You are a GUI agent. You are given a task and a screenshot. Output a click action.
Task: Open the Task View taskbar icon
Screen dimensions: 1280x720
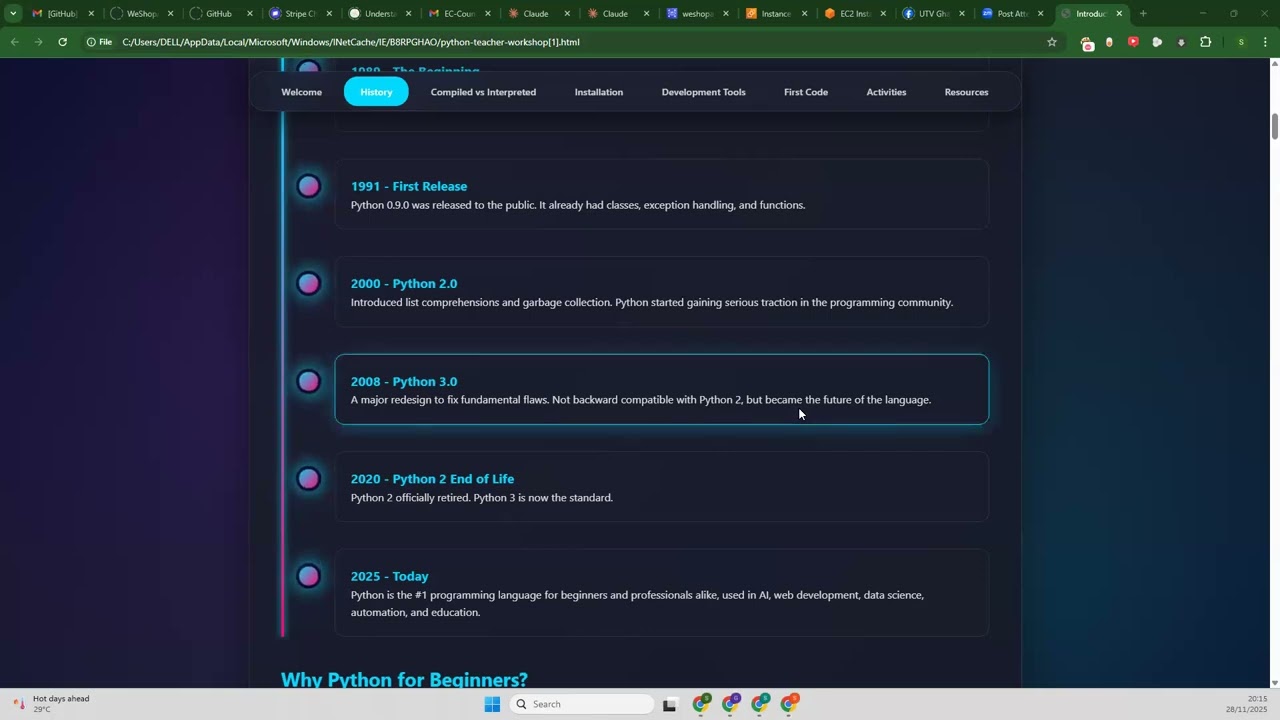click(x=670, y=704)
